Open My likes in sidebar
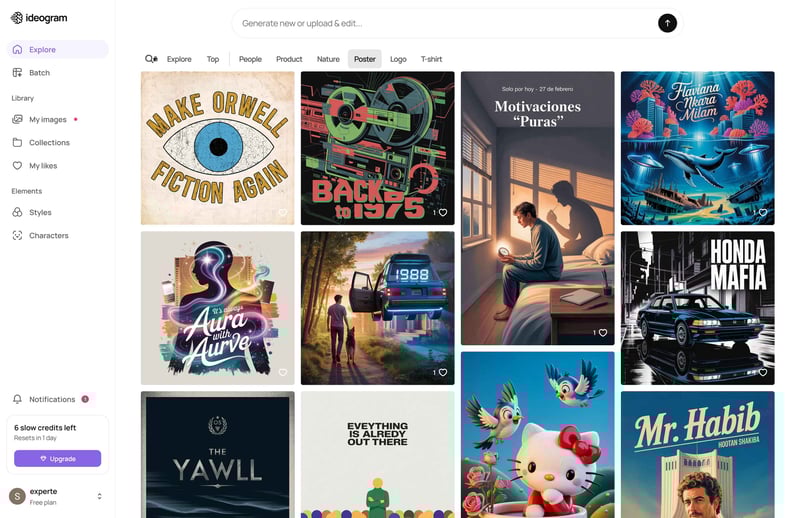Viewport: 800px width, 518px height. pyautogui.click(x=42, y=166)
